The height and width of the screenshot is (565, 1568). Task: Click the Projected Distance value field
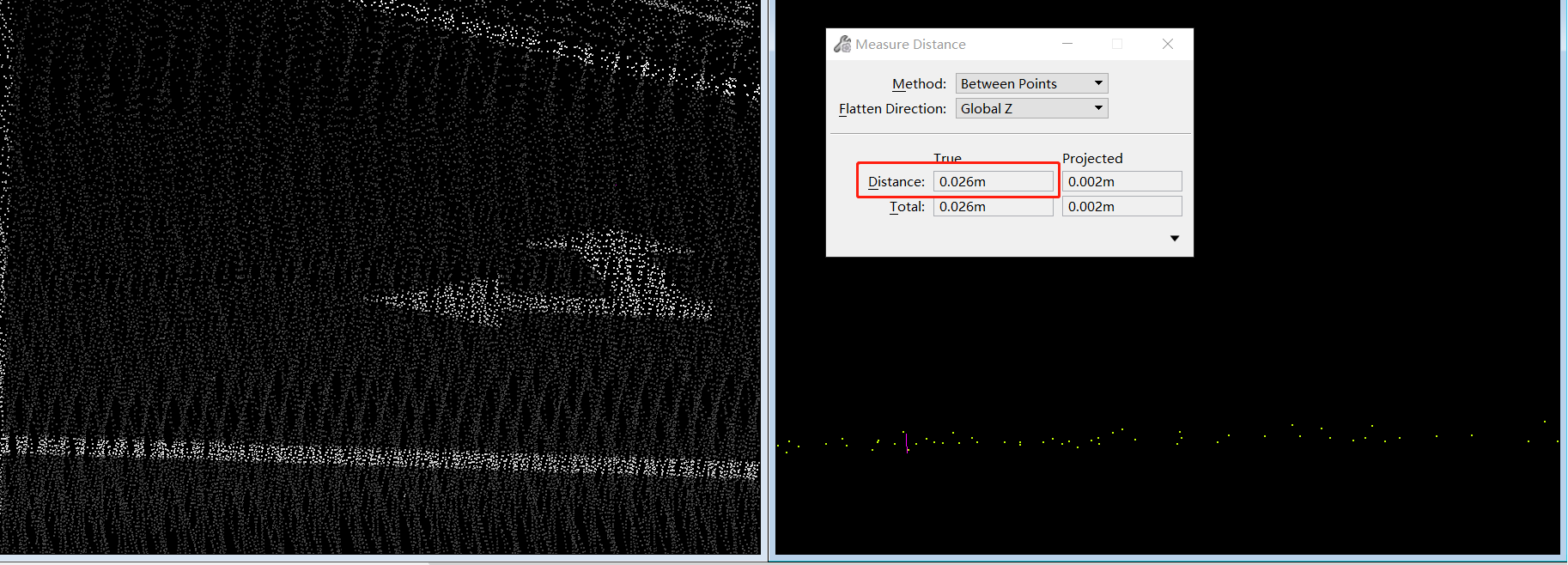point(1121,181)
